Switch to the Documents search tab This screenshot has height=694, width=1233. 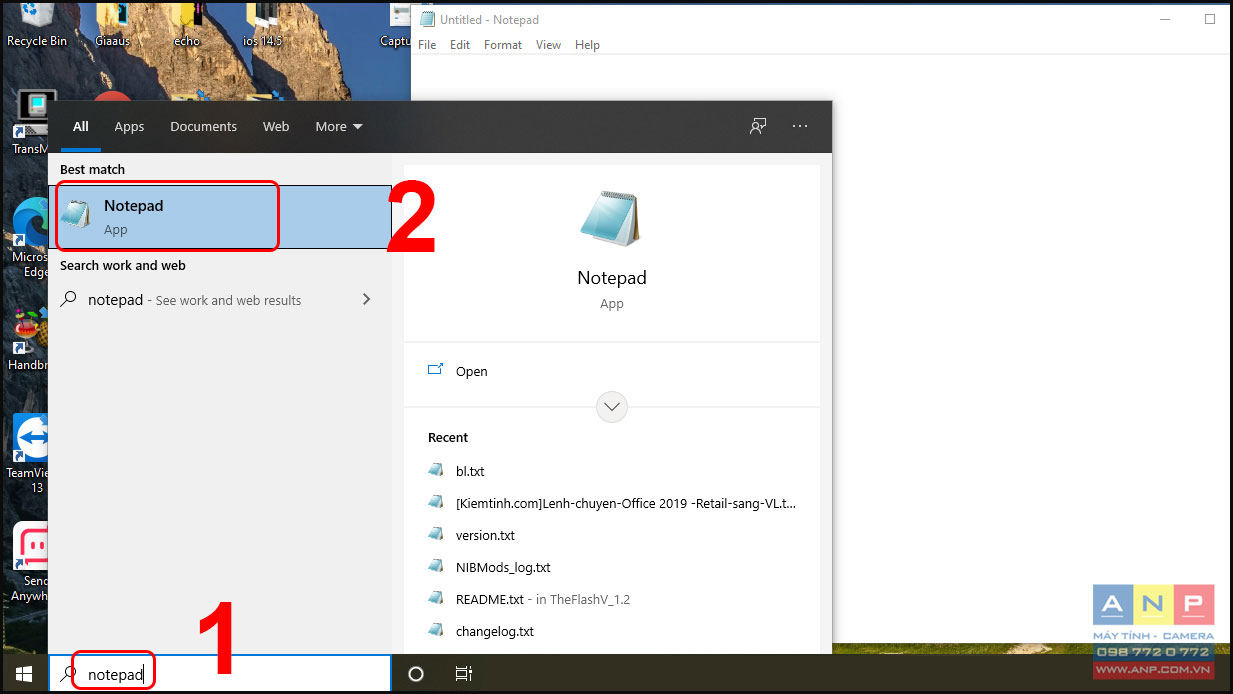[x=203, y=126]
